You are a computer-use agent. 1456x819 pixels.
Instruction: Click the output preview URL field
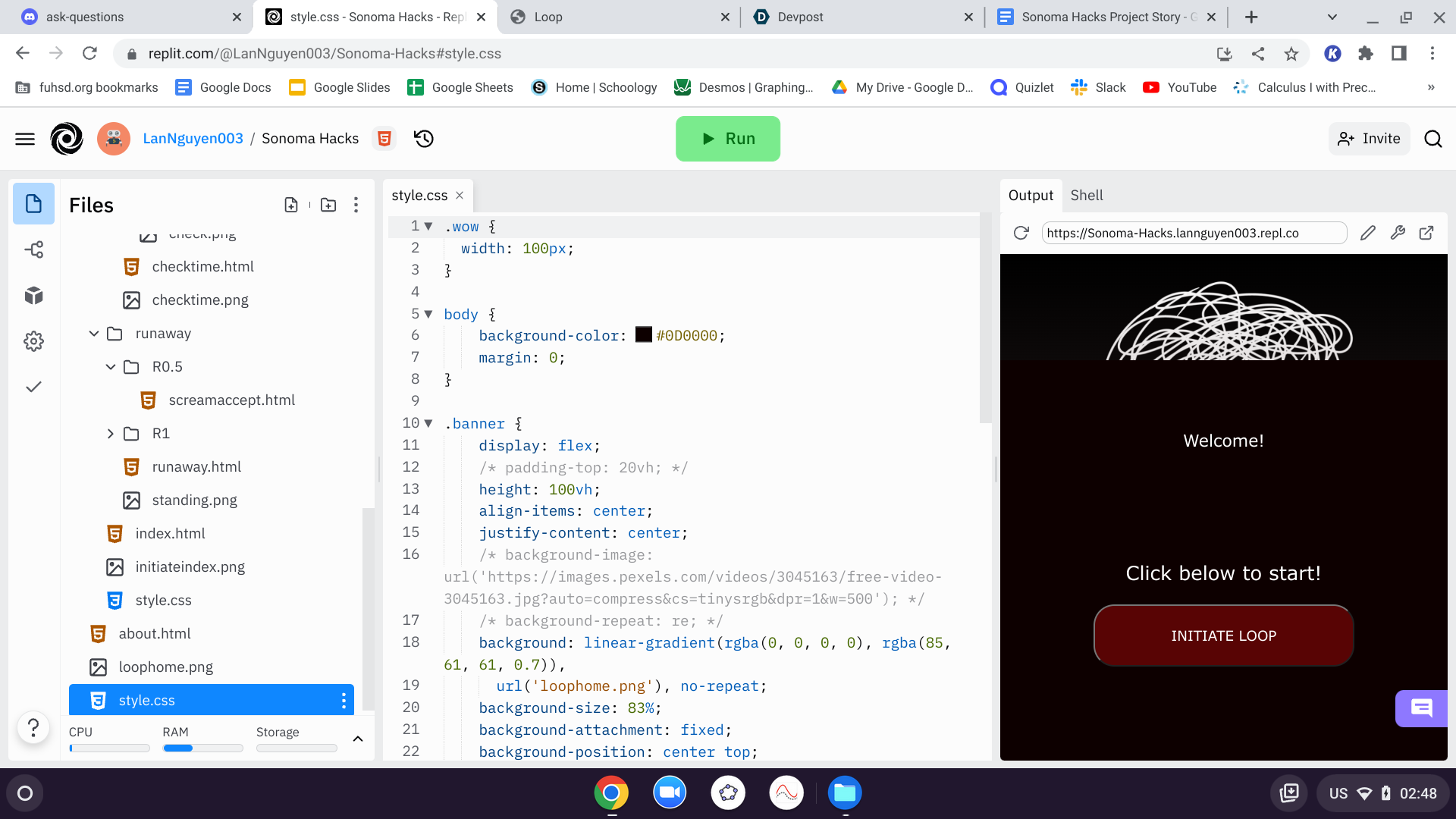[x=1193, y=233]
